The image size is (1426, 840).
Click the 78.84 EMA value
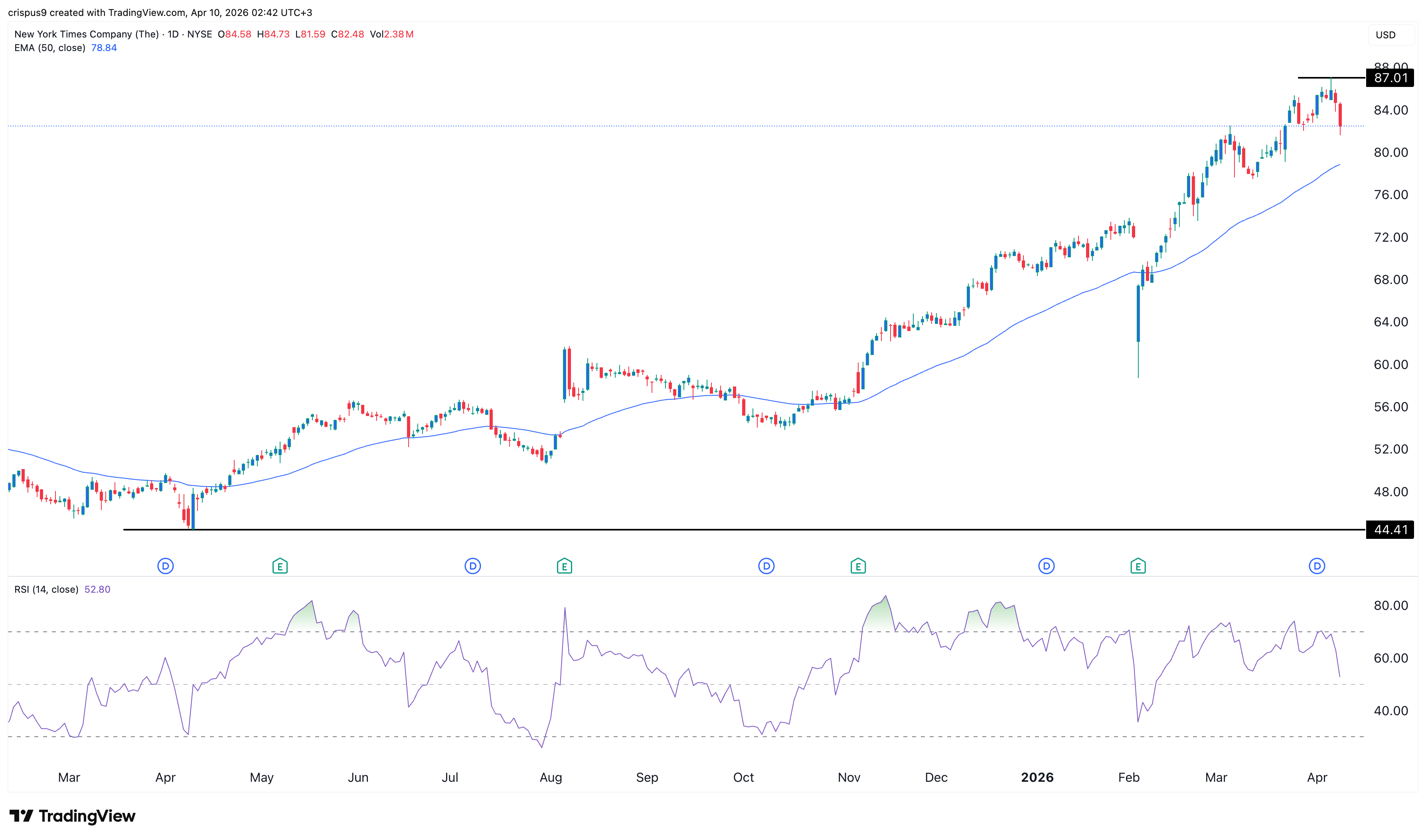point(104,48)
